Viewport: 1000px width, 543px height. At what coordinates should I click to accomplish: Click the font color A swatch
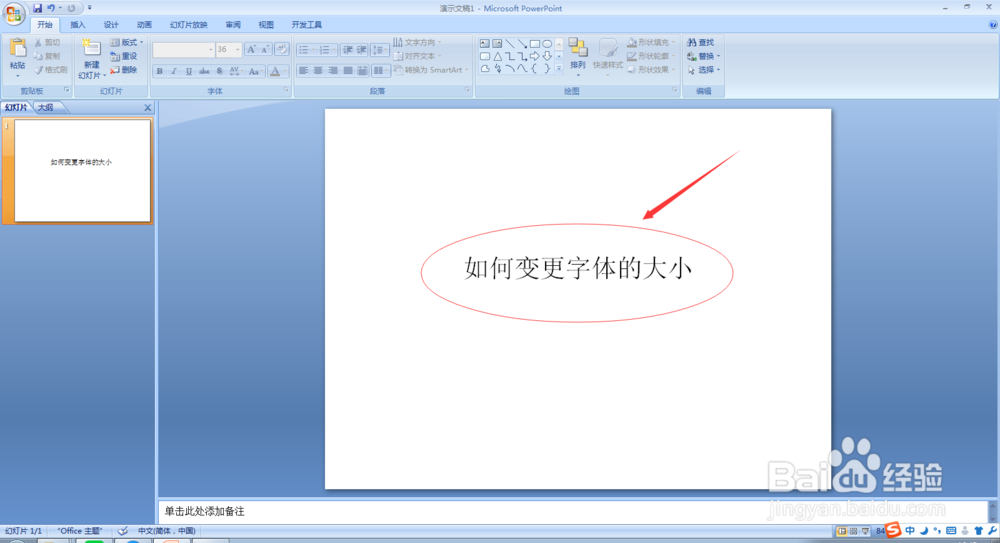275,71
